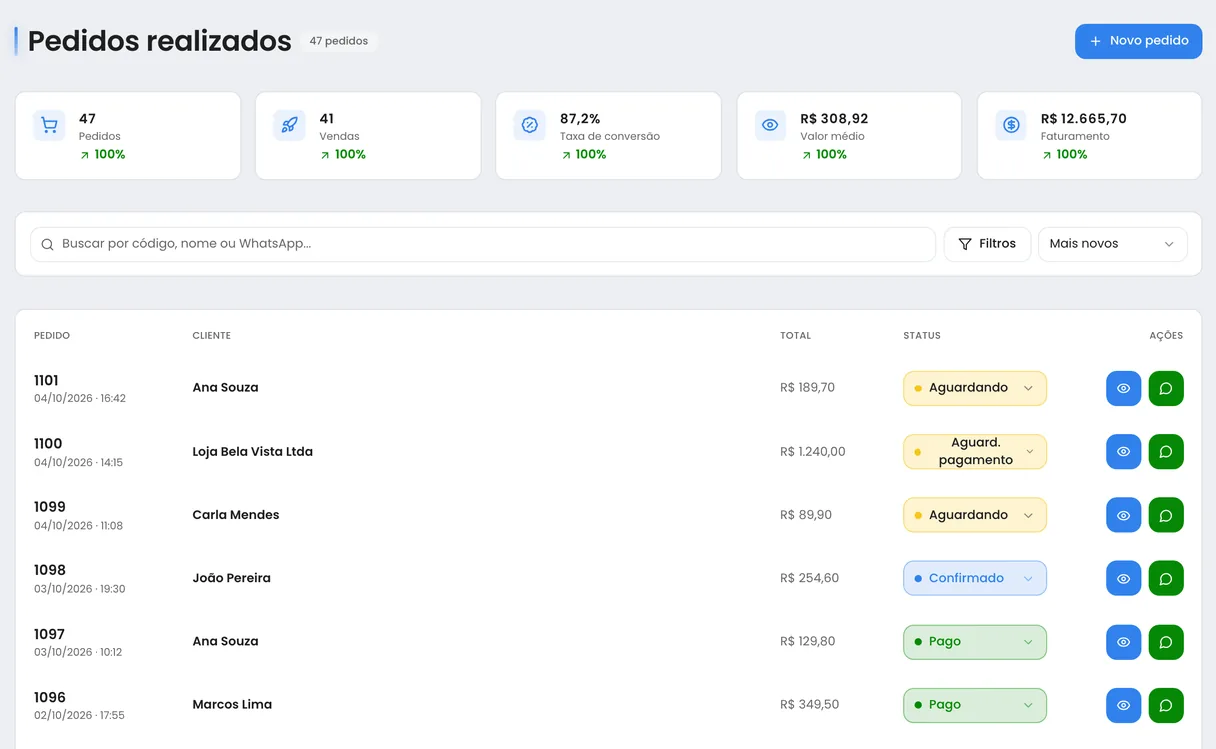
Task: Click the TOTAL column header
Action: (x=796, y=336)
